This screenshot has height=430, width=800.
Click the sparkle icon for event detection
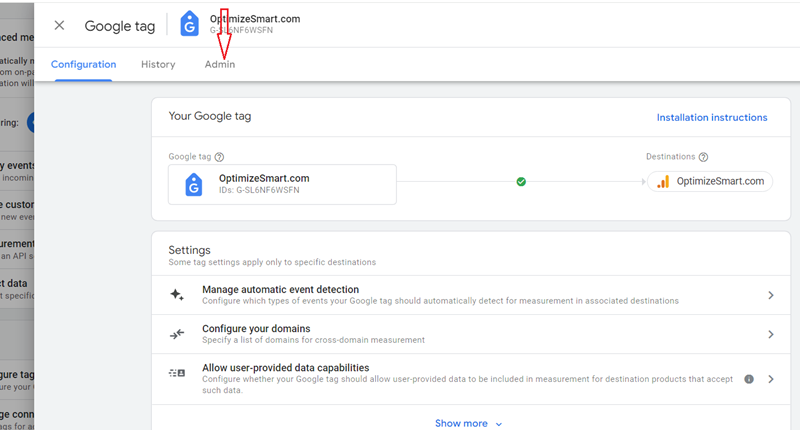pyautogui.click(x=177, y=295)
